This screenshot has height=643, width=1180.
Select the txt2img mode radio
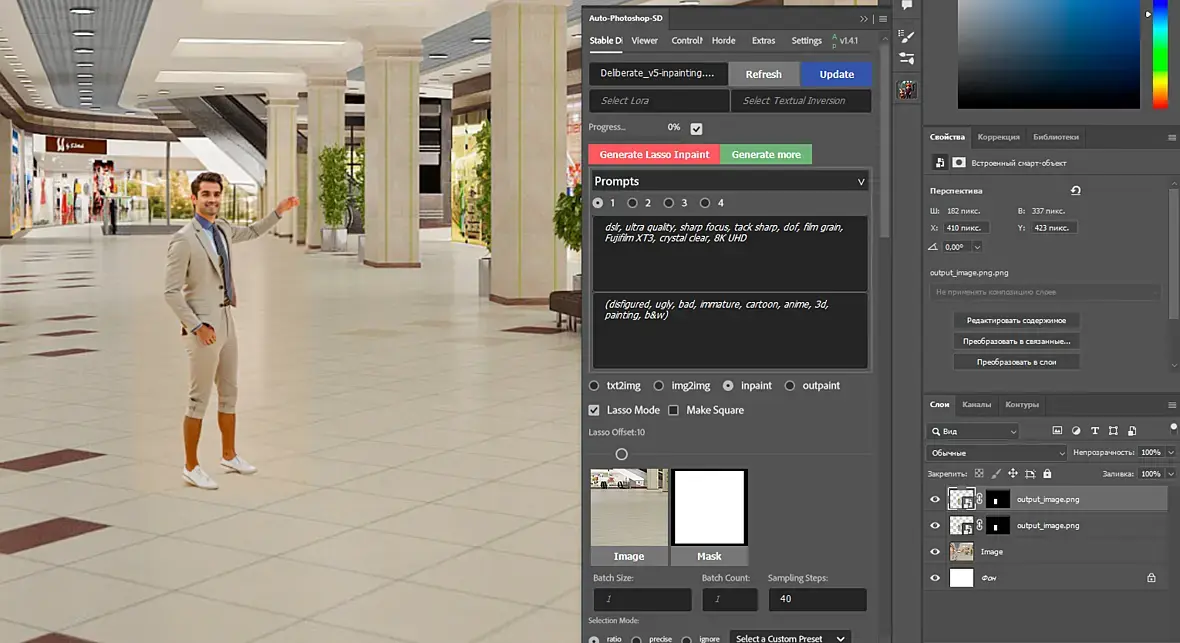click(594, 385)
